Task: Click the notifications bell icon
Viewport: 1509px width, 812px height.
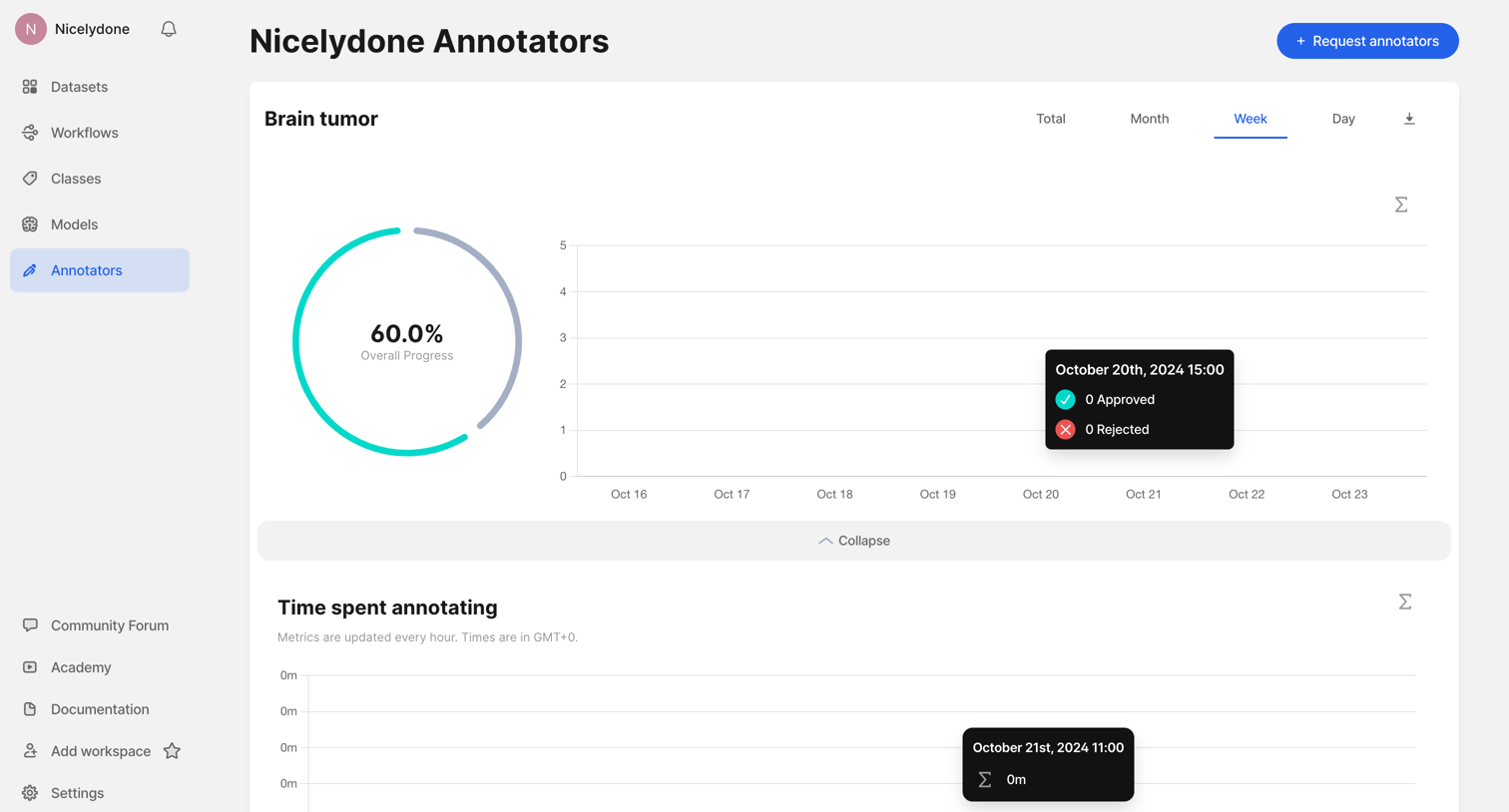Action: click(x=169, y=29)
